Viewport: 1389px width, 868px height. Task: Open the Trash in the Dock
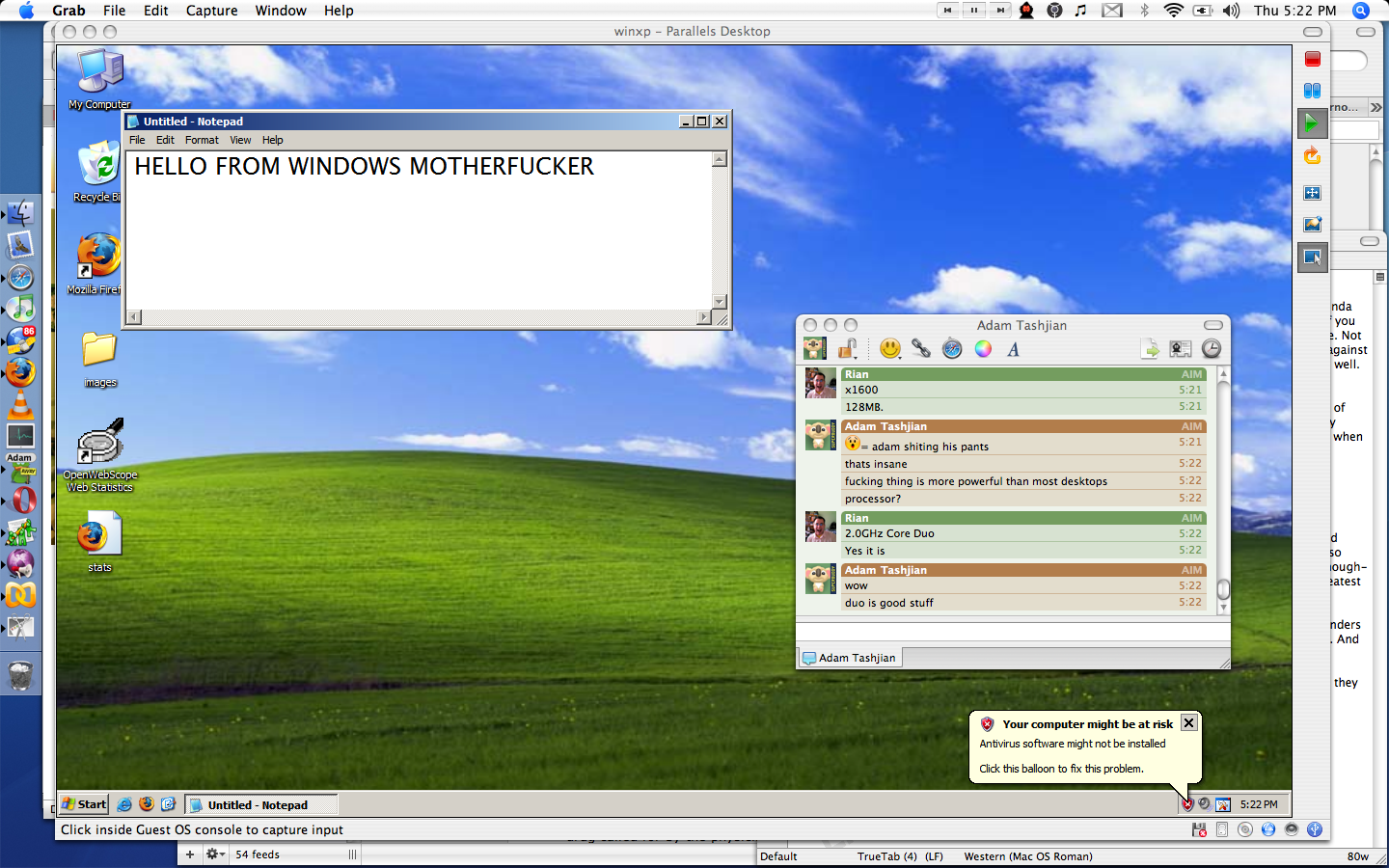click(20, 675)
